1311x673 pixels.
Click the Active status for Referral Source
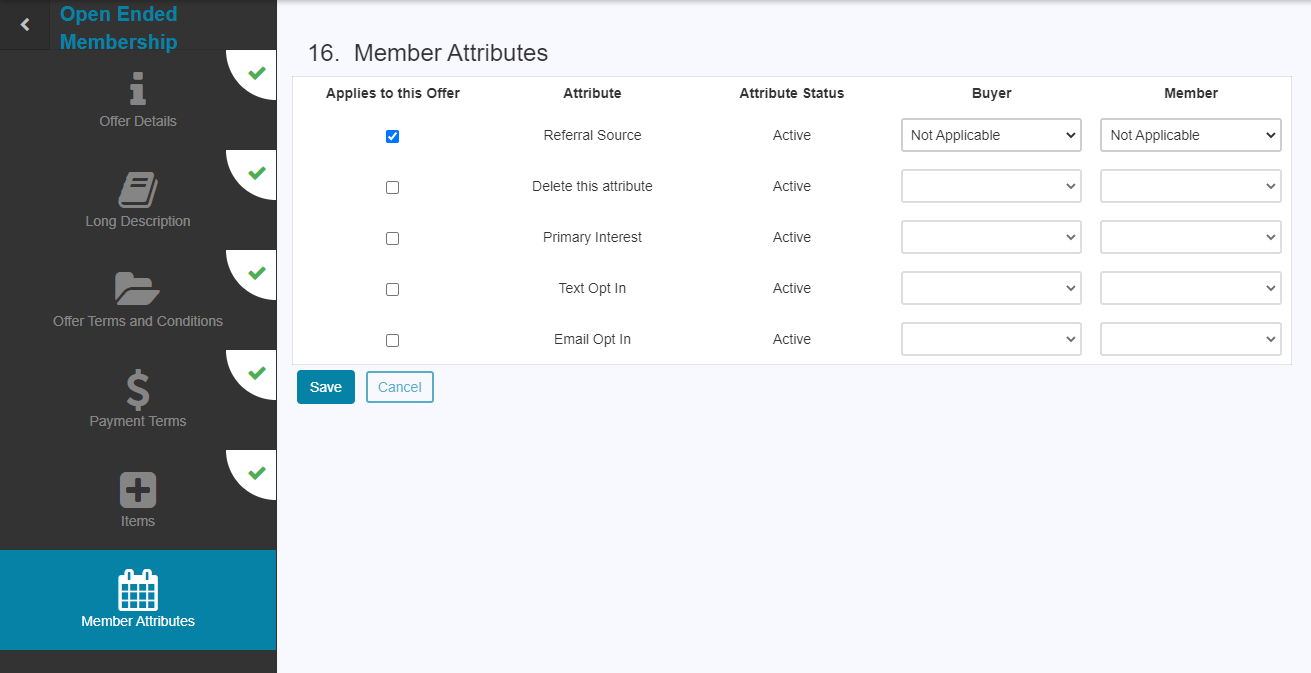[x=792, y=135]
